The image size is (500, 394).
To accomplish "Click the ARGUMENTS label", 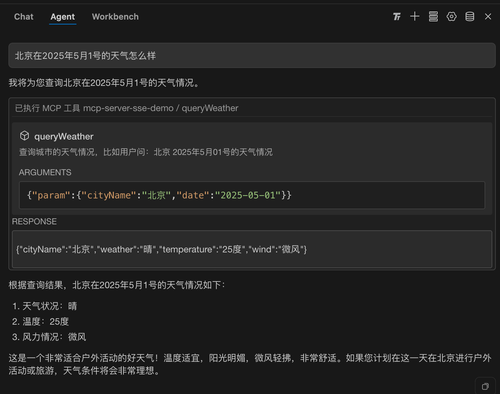I will (45, 172).
